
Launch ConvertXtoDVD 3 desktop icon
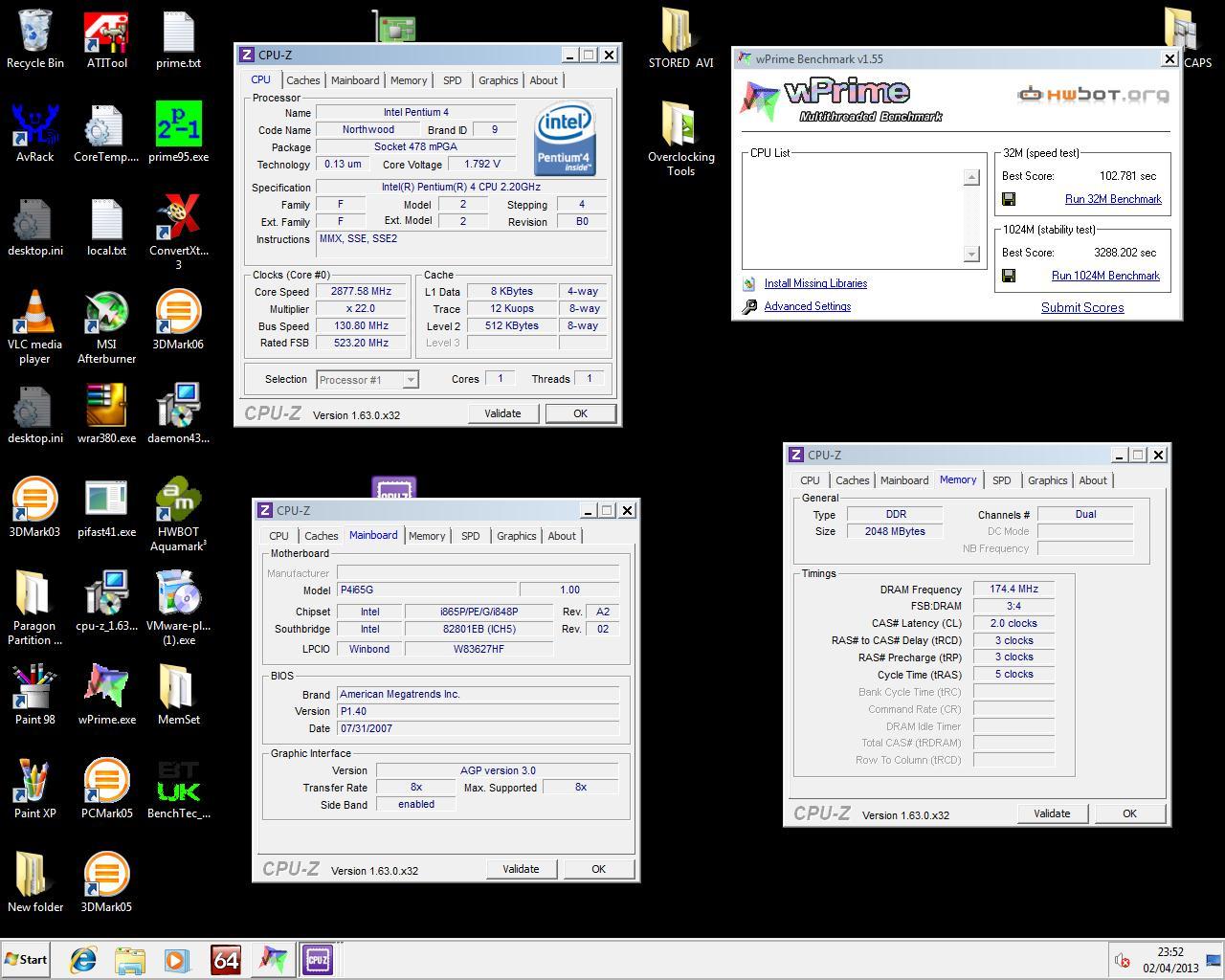coord(178,233)
